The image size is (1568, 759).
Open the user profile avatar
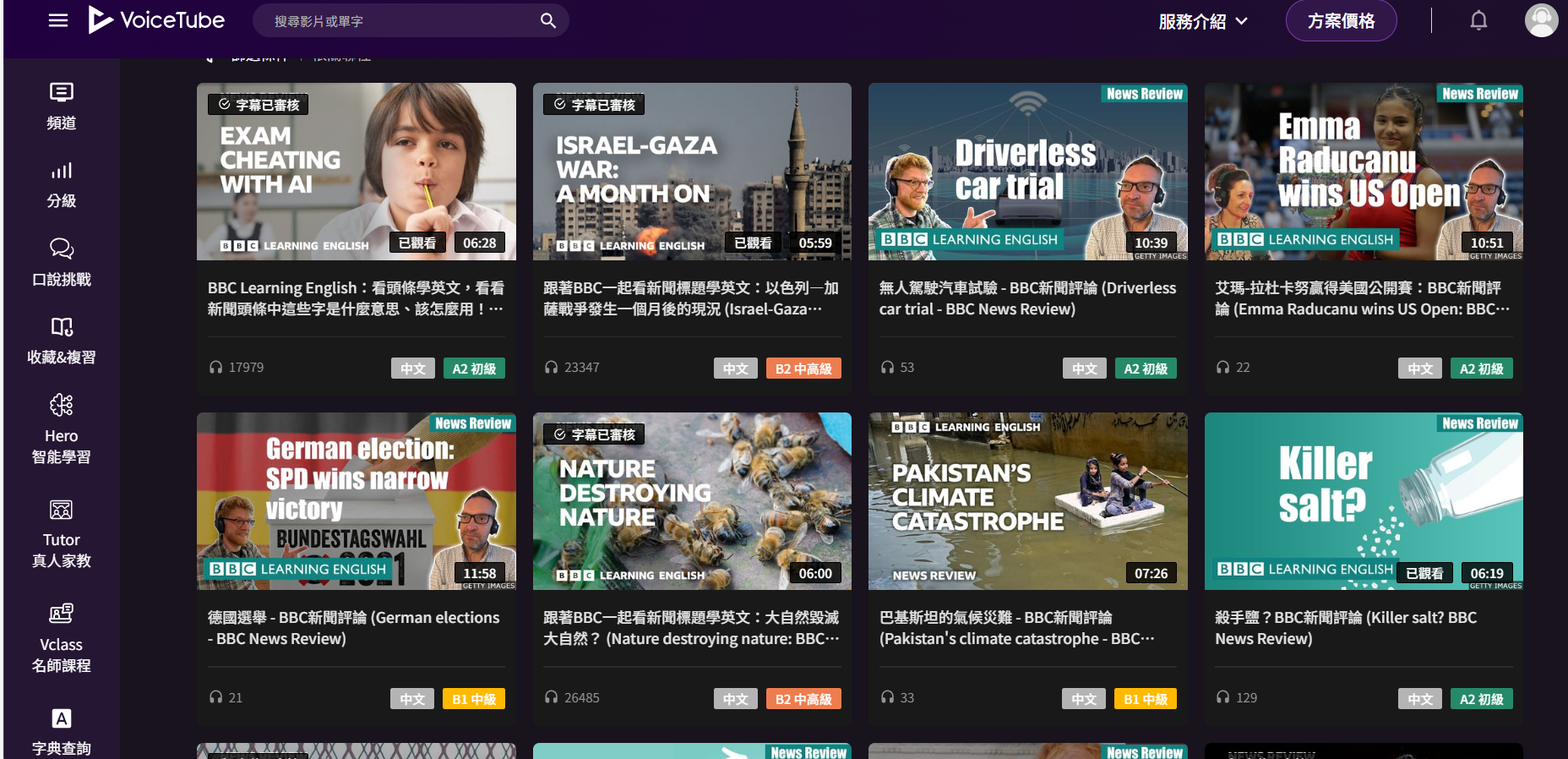click(1540, 20)
